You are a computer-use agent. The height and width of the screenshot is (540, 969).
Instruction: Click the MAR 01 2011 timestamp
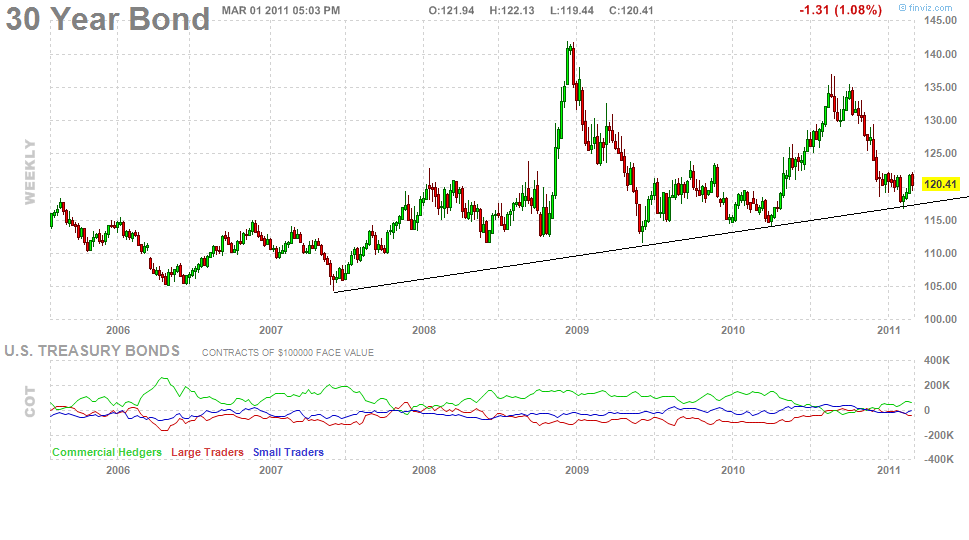tap(280, 10)
